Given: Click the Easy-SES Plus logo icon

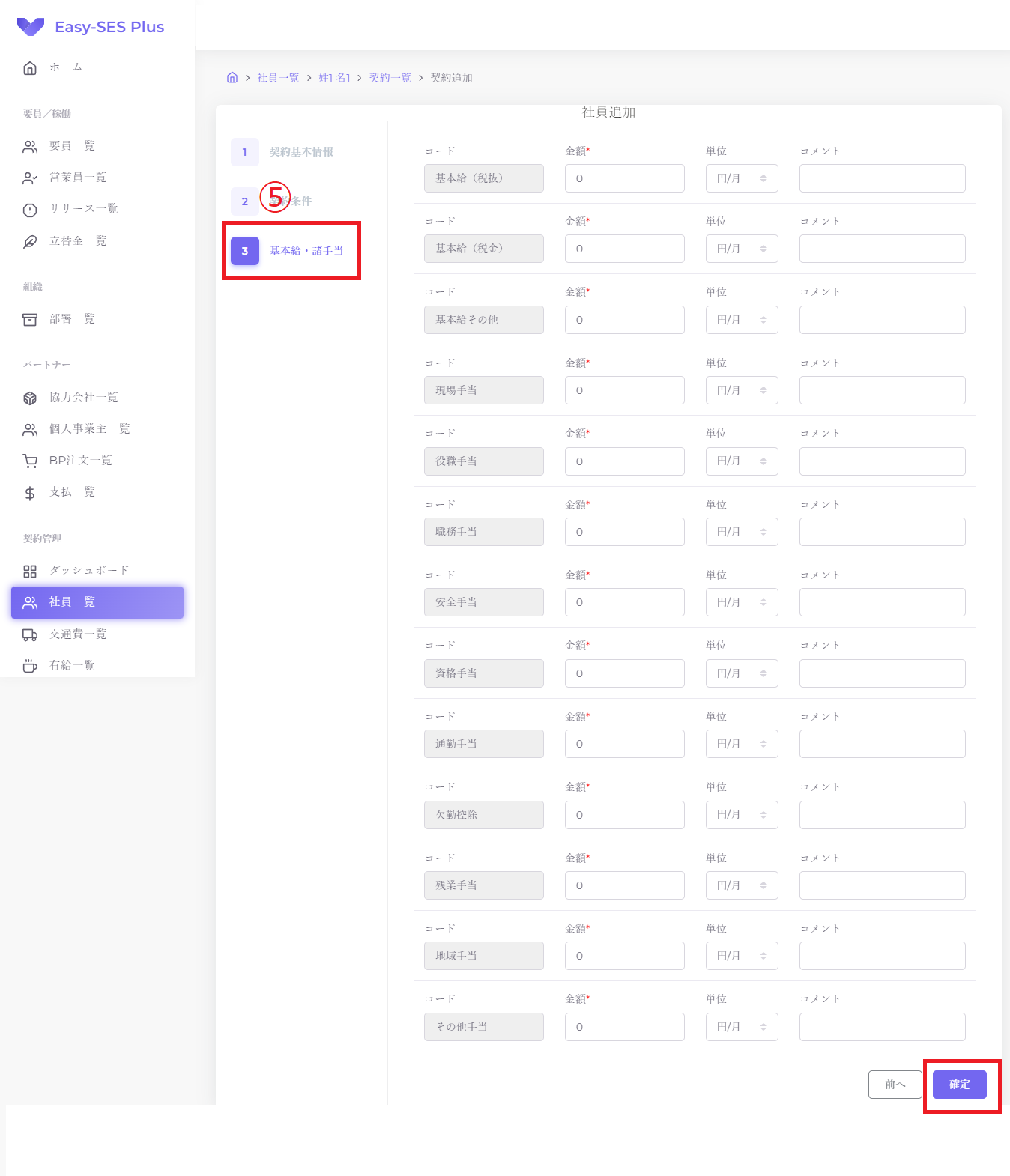Looking at the screenshot, I should (x=31, y=27).
